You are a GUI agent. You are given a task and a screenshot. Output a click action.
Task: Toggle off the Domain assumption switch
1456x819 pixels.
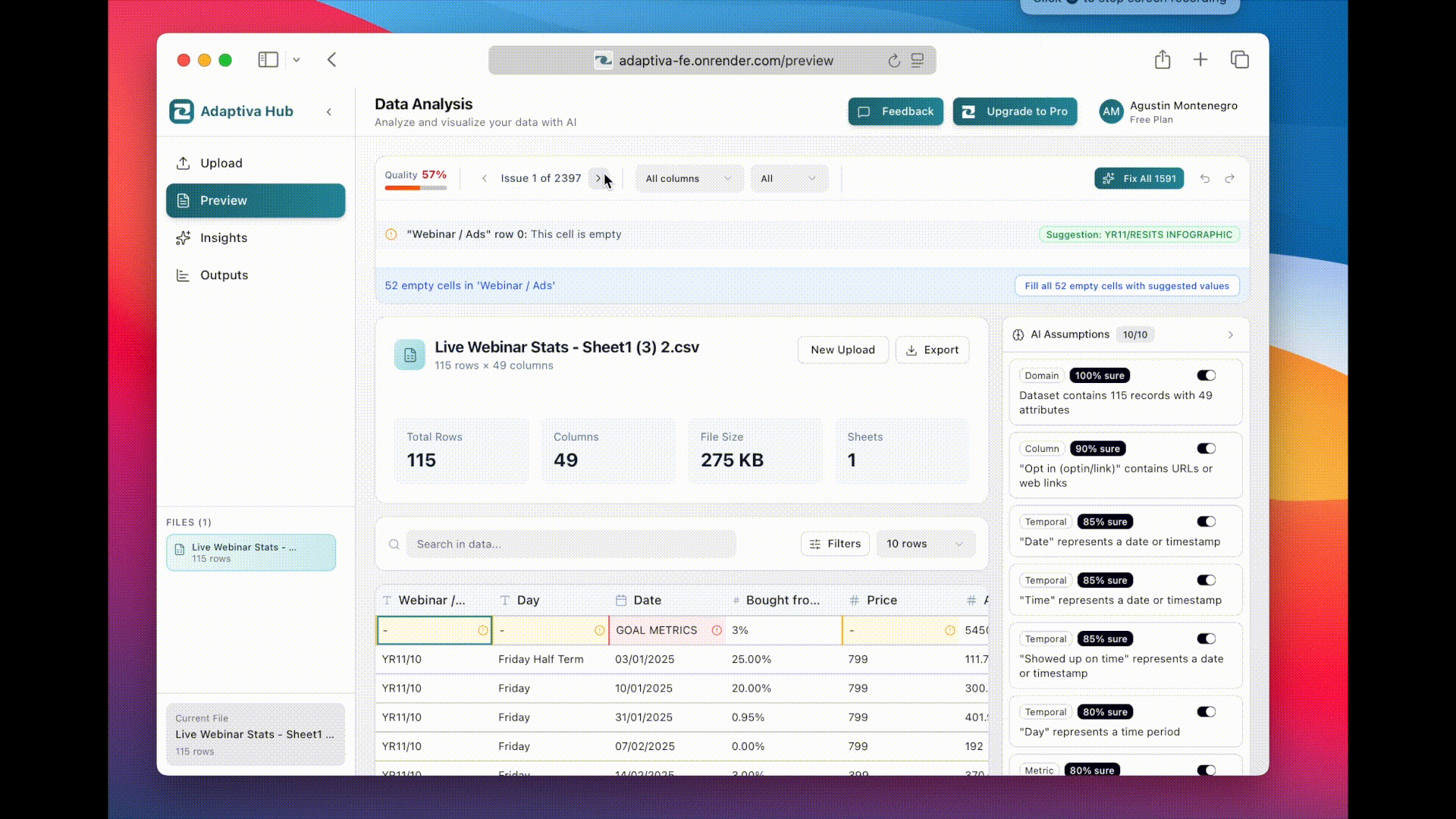(x=1206, y=375)
